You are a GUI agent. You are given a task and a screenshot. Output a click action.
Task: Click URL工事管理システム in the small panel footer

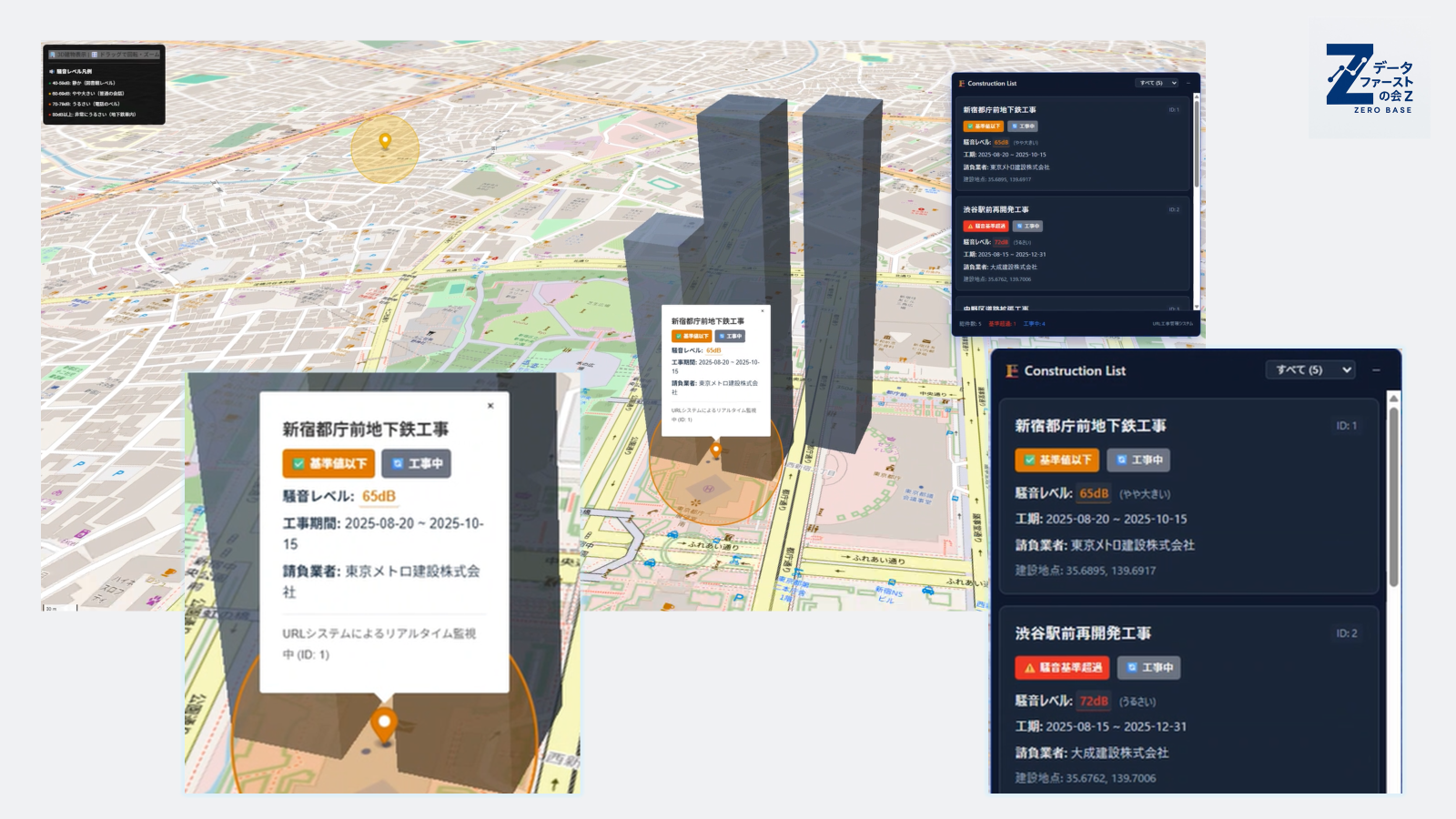point(1173,324)
